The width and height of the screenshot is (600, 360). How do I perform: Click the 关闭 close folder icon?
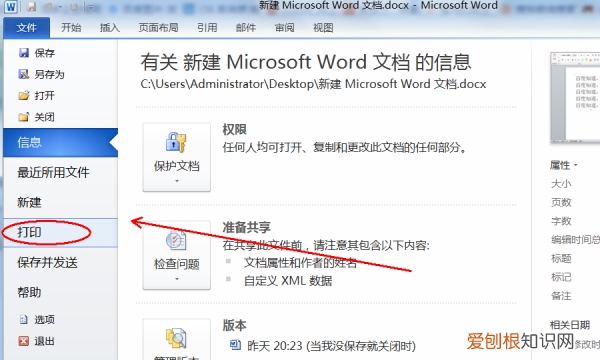(24, 117)
